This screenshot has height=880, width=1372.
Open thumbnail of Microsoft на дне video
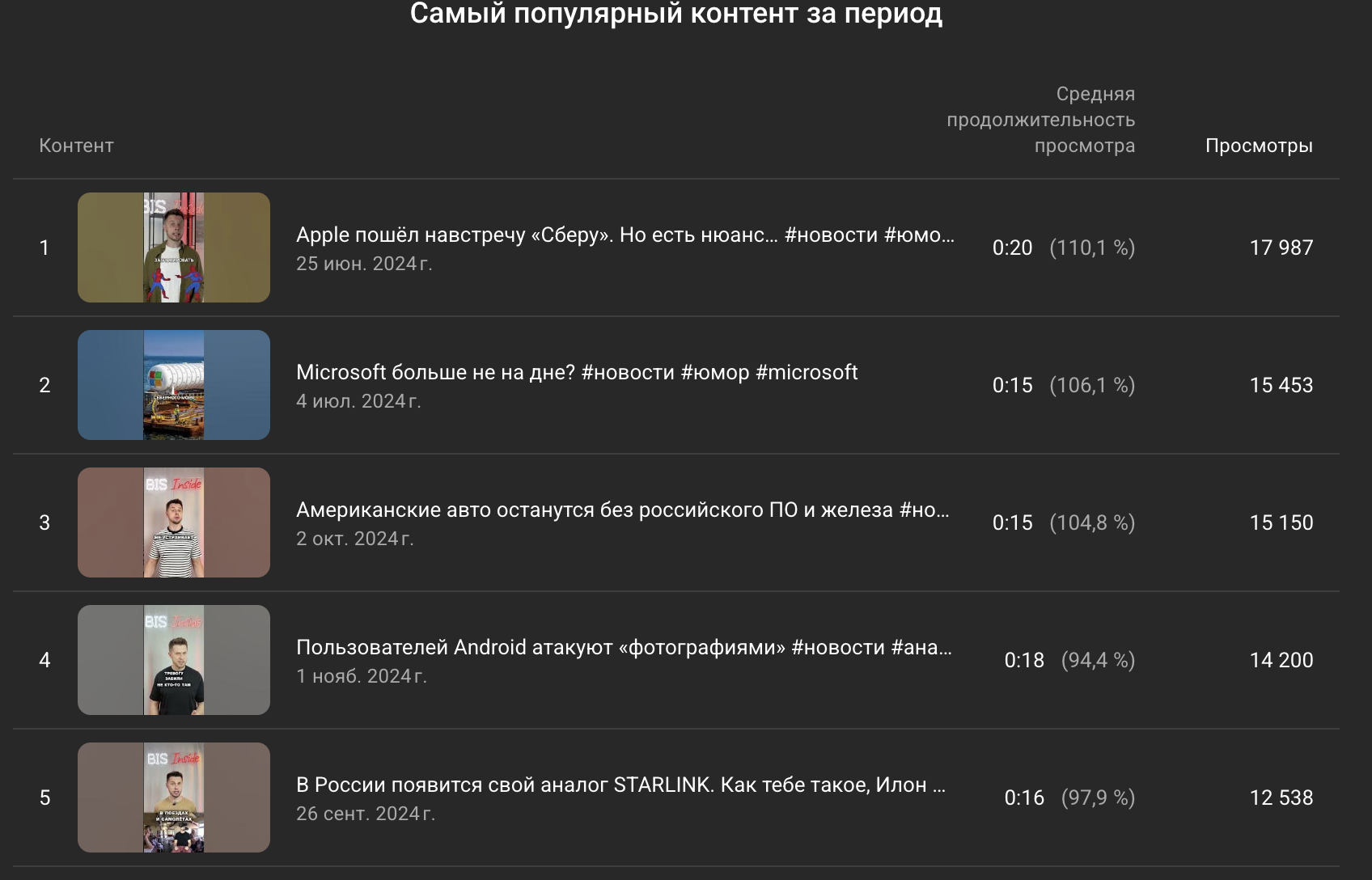click(x=174, y=385)
